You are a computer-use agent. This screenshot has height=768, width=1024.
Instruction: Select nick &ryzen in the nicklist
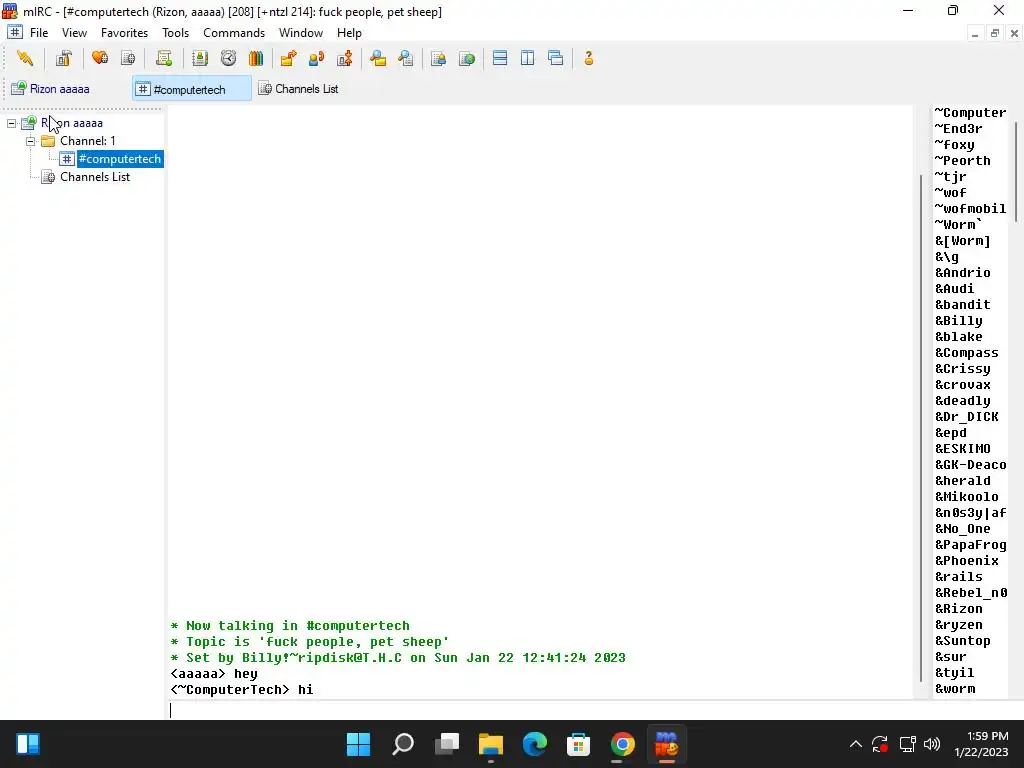[958, 625]
